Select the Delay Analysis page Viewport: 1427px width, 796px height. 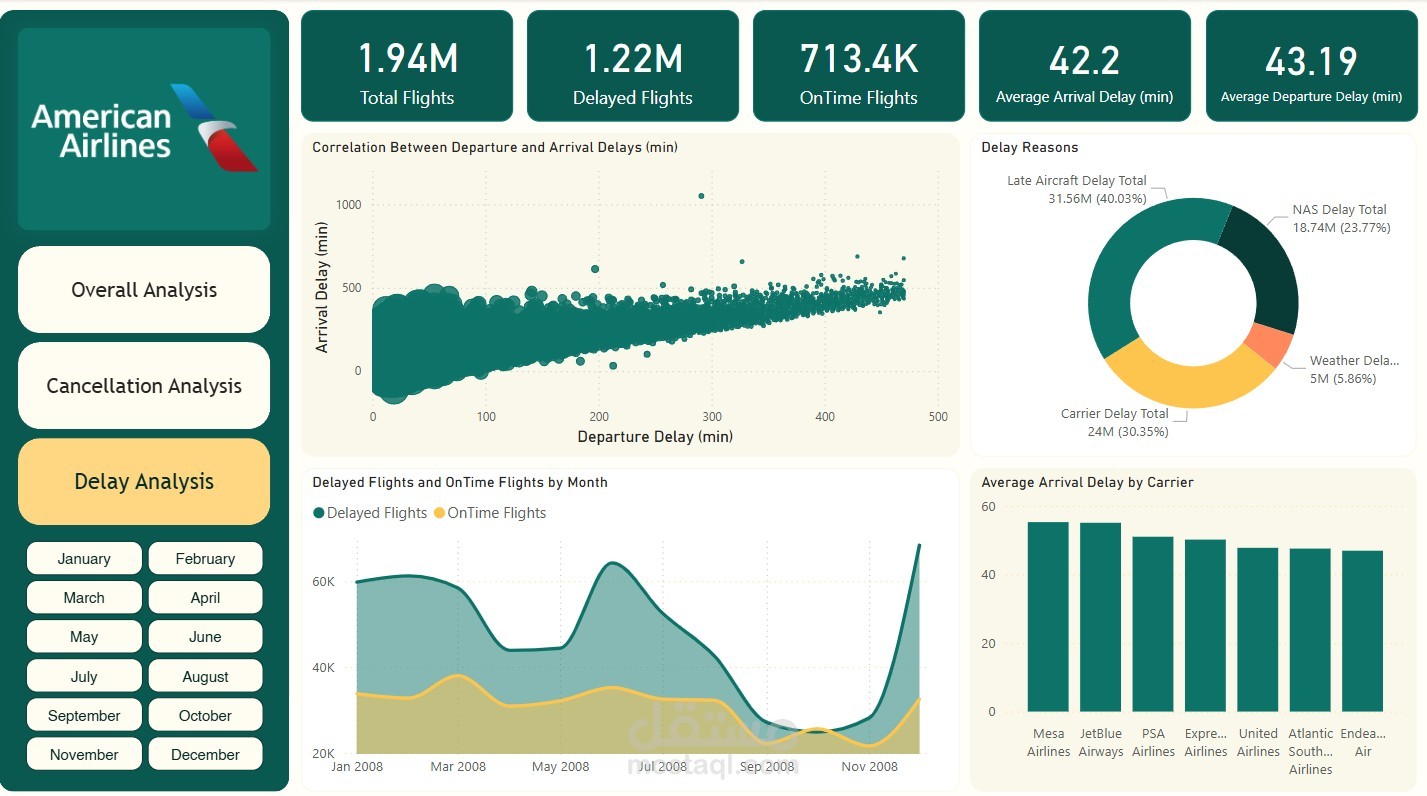[x=144, y=482]
